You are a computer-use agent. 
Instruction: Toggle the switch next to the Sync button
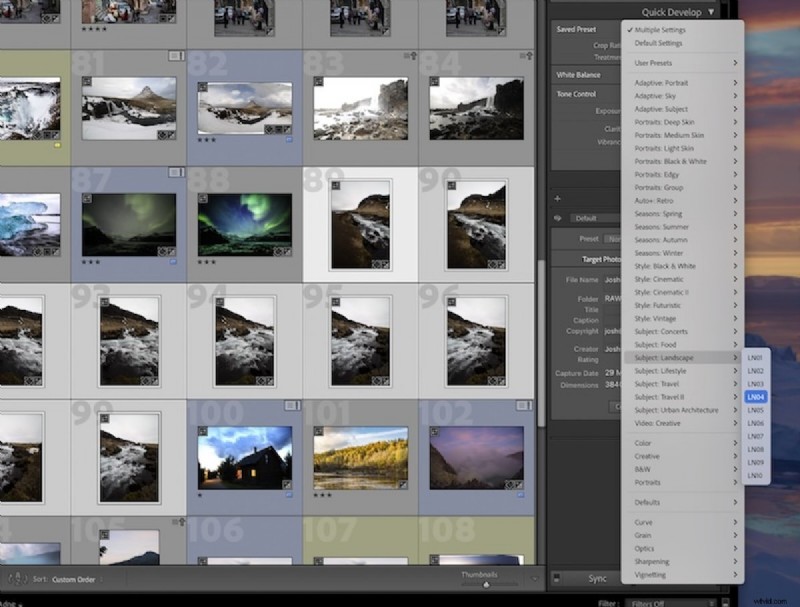pos(555,578)
